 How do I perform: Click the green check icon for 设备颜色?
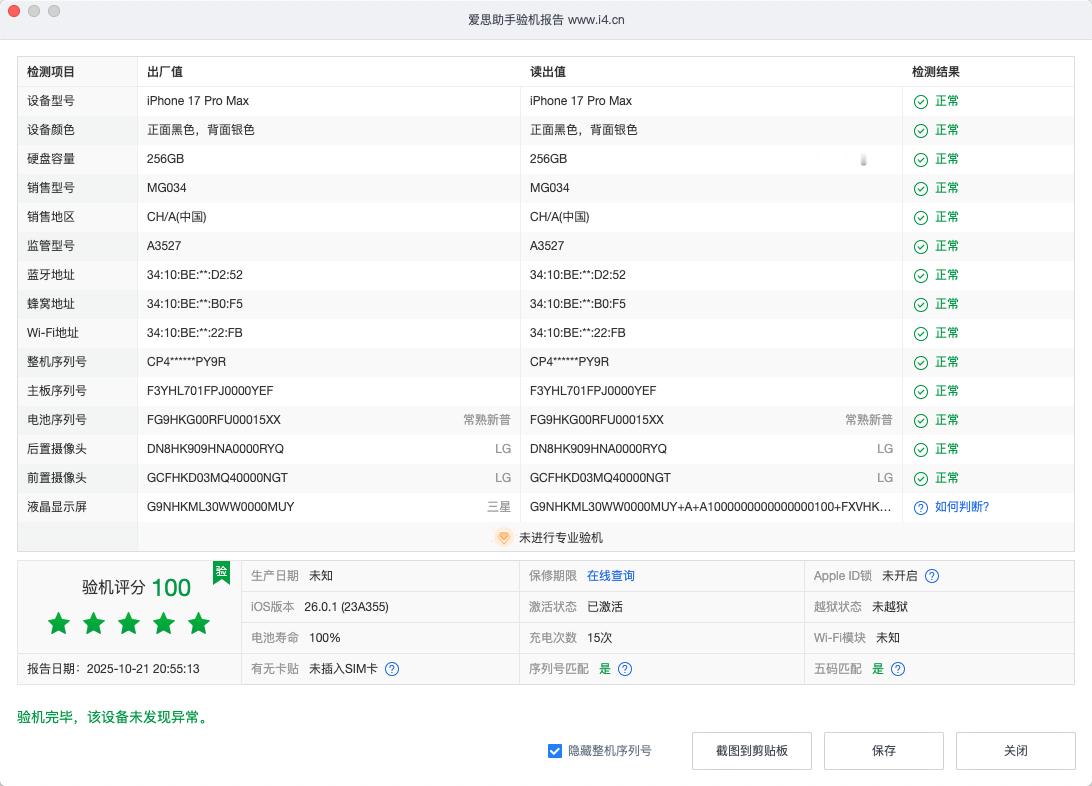click(x=921, y=131)
